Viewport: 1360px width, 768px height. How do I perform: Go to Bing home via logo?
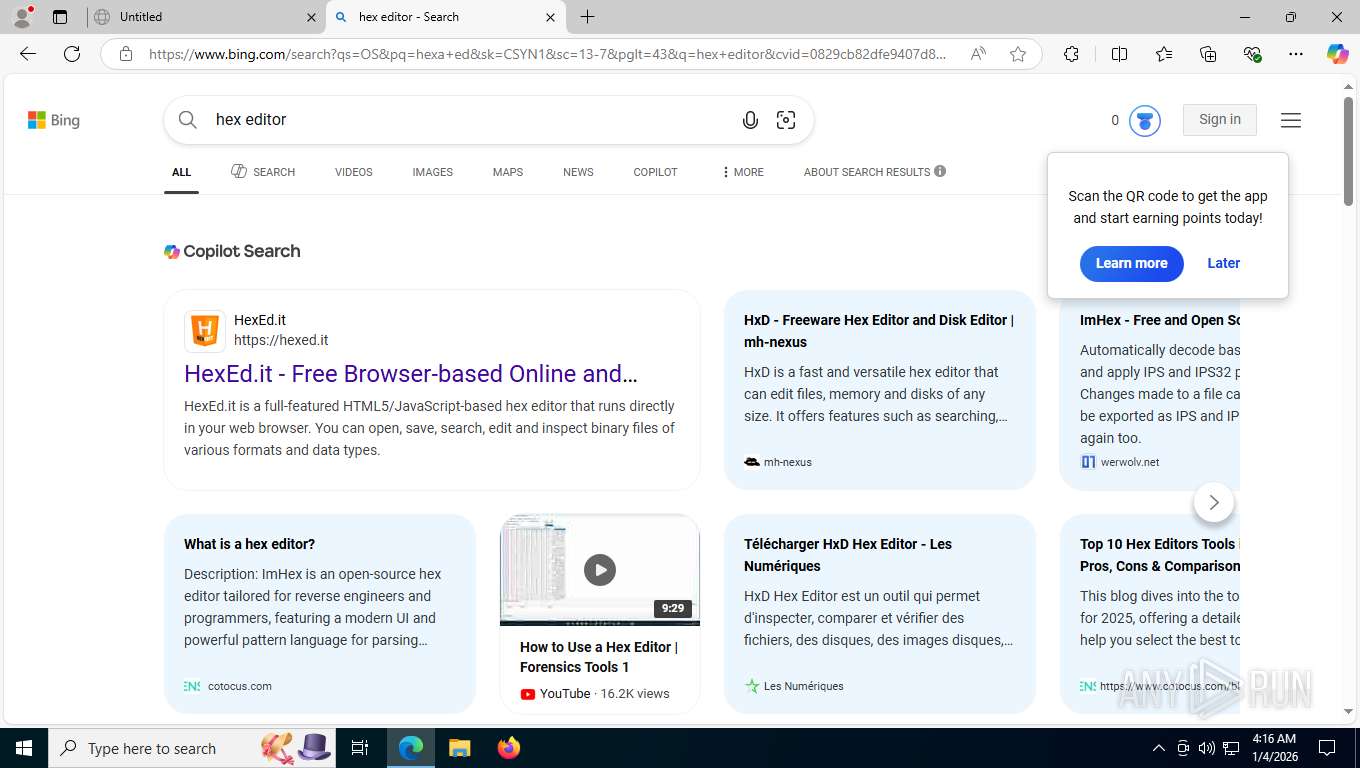coord(54,120)
